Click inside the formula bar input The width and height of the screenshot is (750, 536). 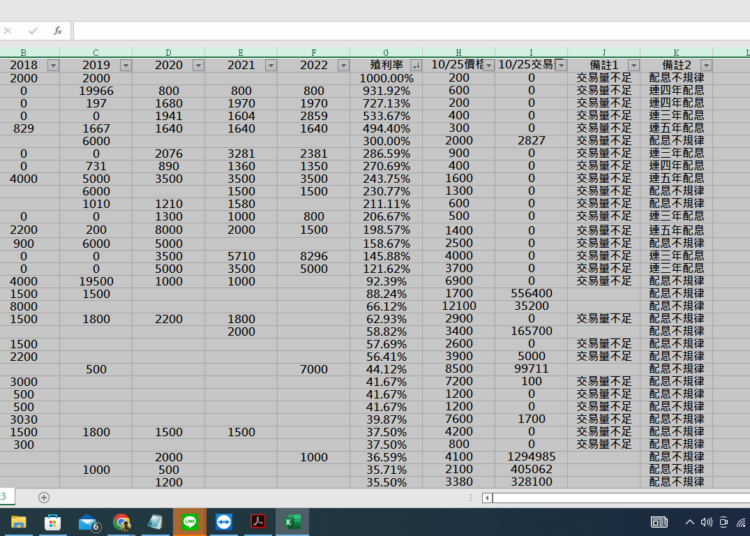[400, 31]
